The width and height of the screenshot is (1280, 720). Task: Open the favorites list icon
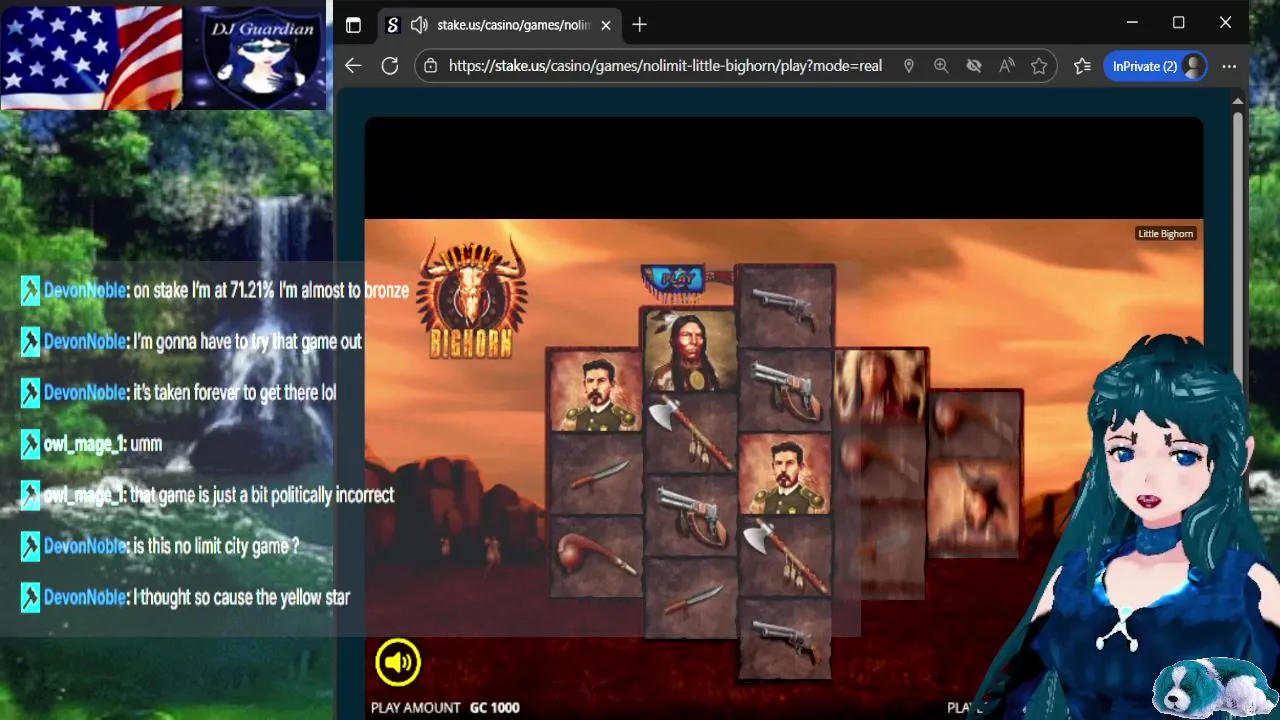1082,66
